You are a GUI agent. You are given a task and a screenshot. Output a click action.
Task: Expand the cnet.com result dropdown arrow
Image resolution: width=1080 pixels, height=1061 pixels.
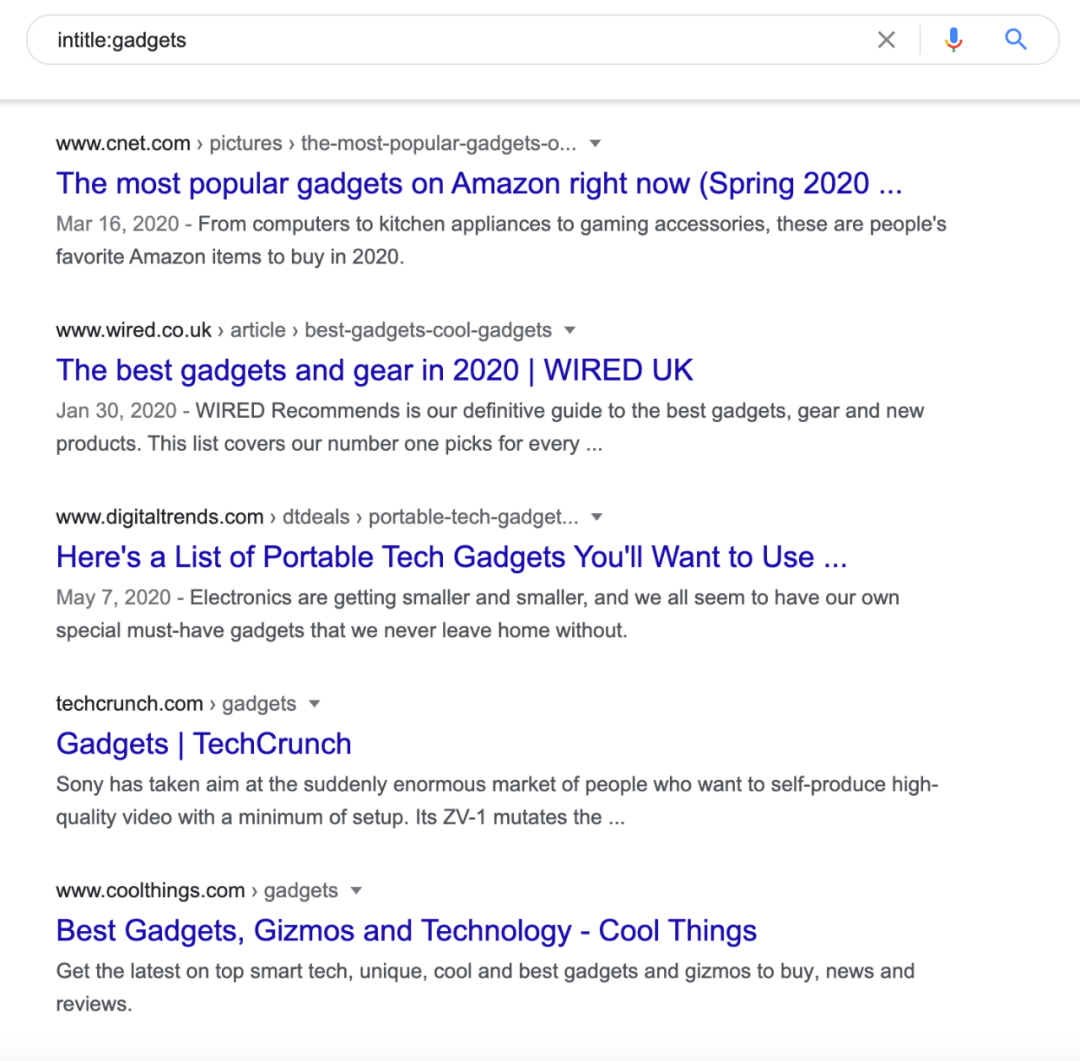point(596,143)
